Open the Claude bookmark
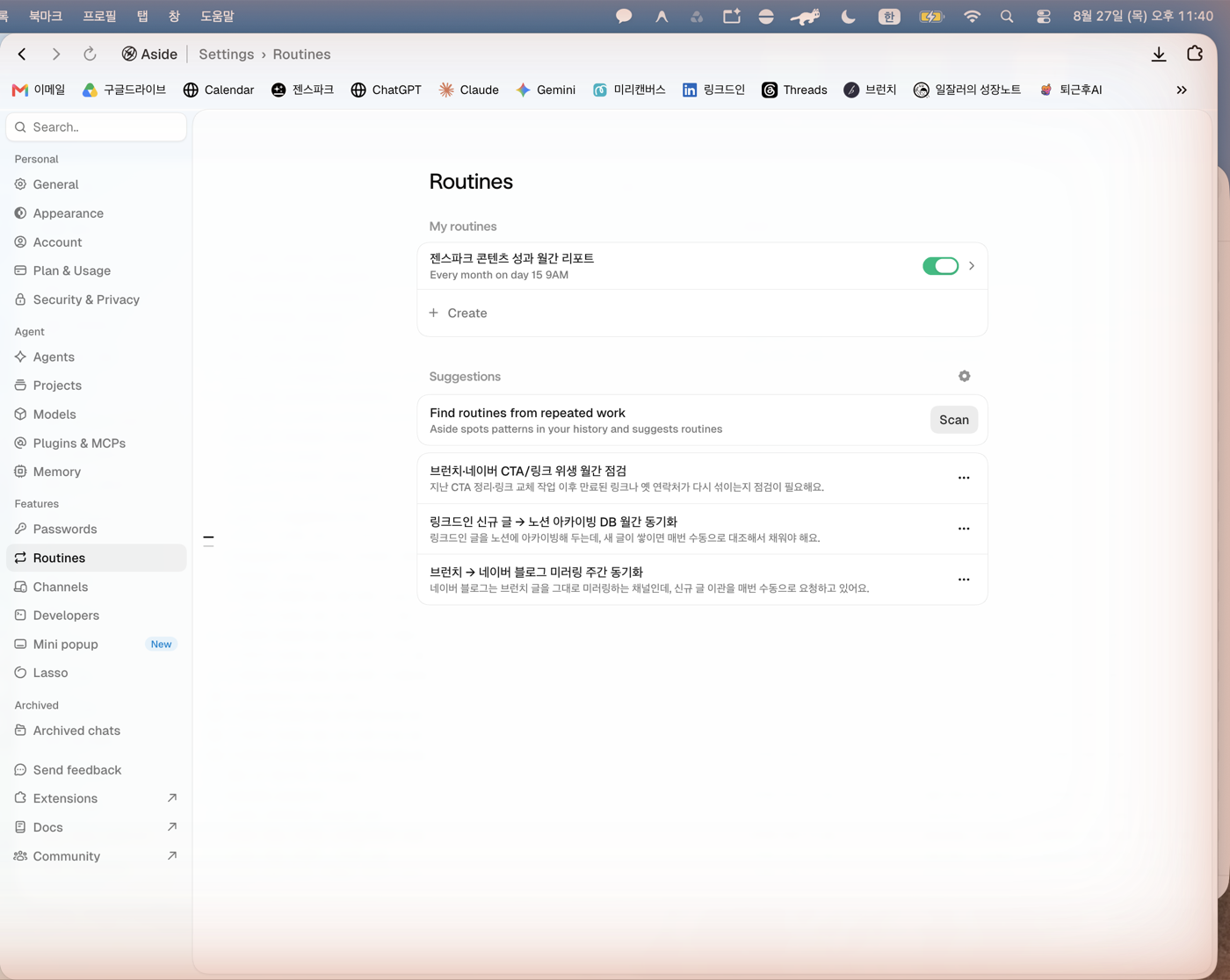The width and height of the screenshot is (1230, 980). pyautogui.click(x=469, y=90)
